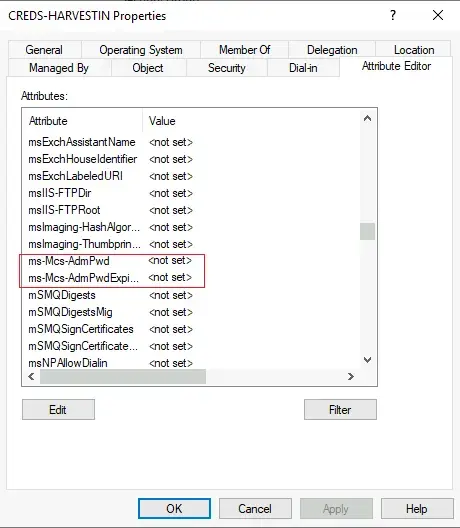Click the up arrow of vertical scrollbar
This screenshot has width=460, height=528.
367,119
